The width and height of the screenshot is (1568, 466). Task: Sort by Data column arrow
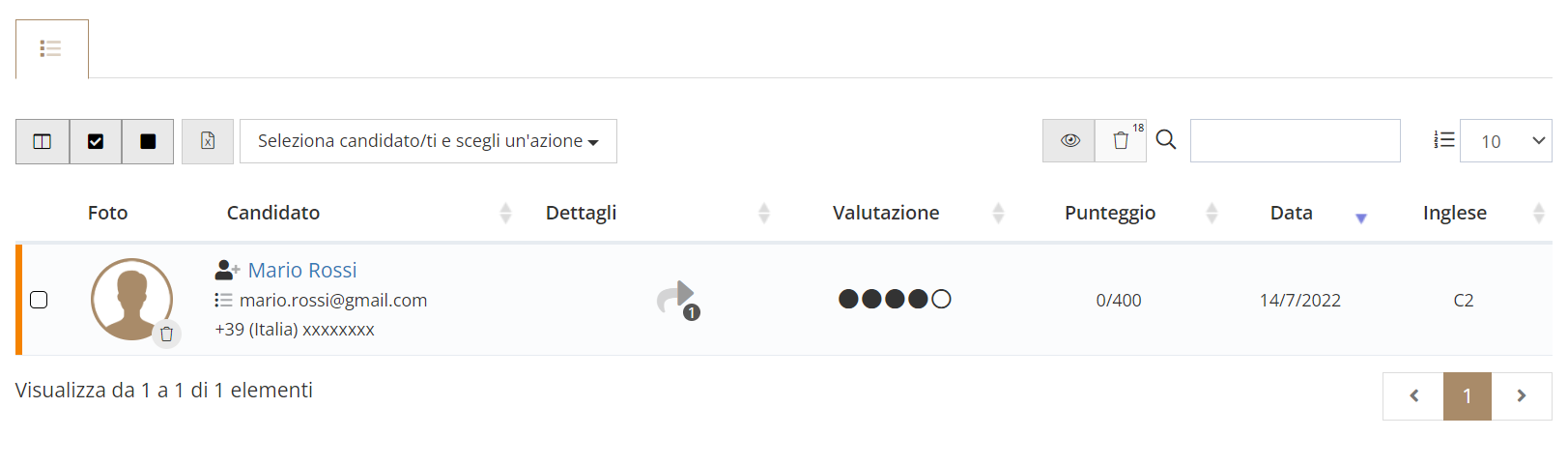1360,218
